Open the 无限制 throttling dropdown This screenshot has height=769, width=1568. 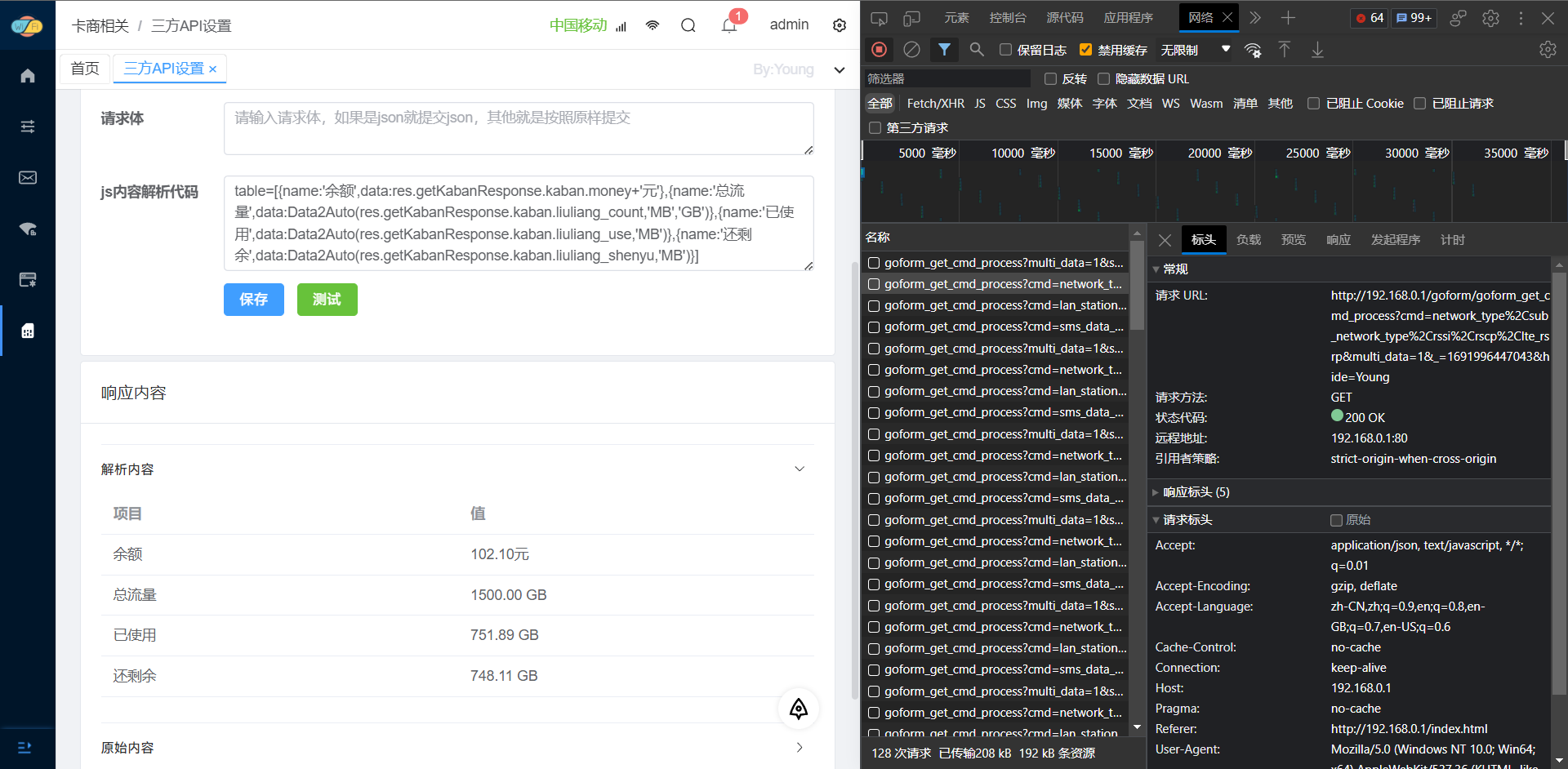pos(1195,50)
